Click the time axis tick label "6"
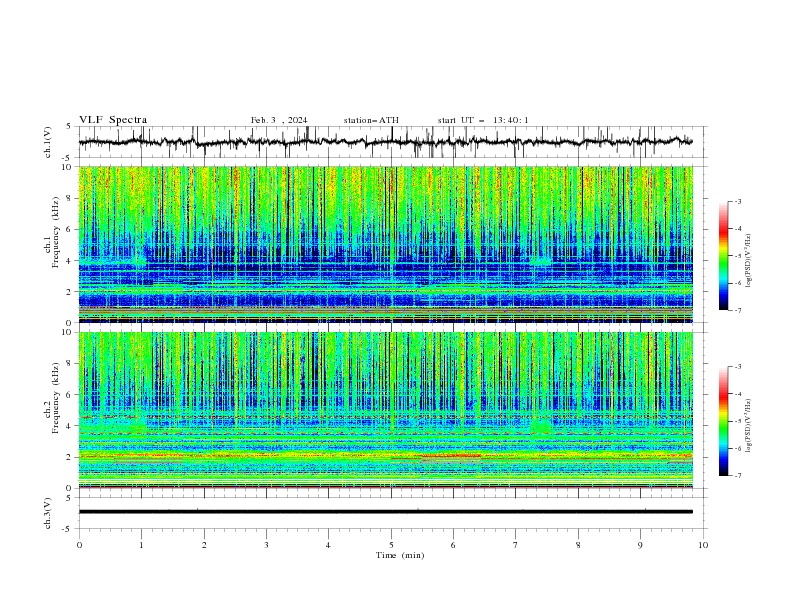792x612 pixels. coord(453,545)
